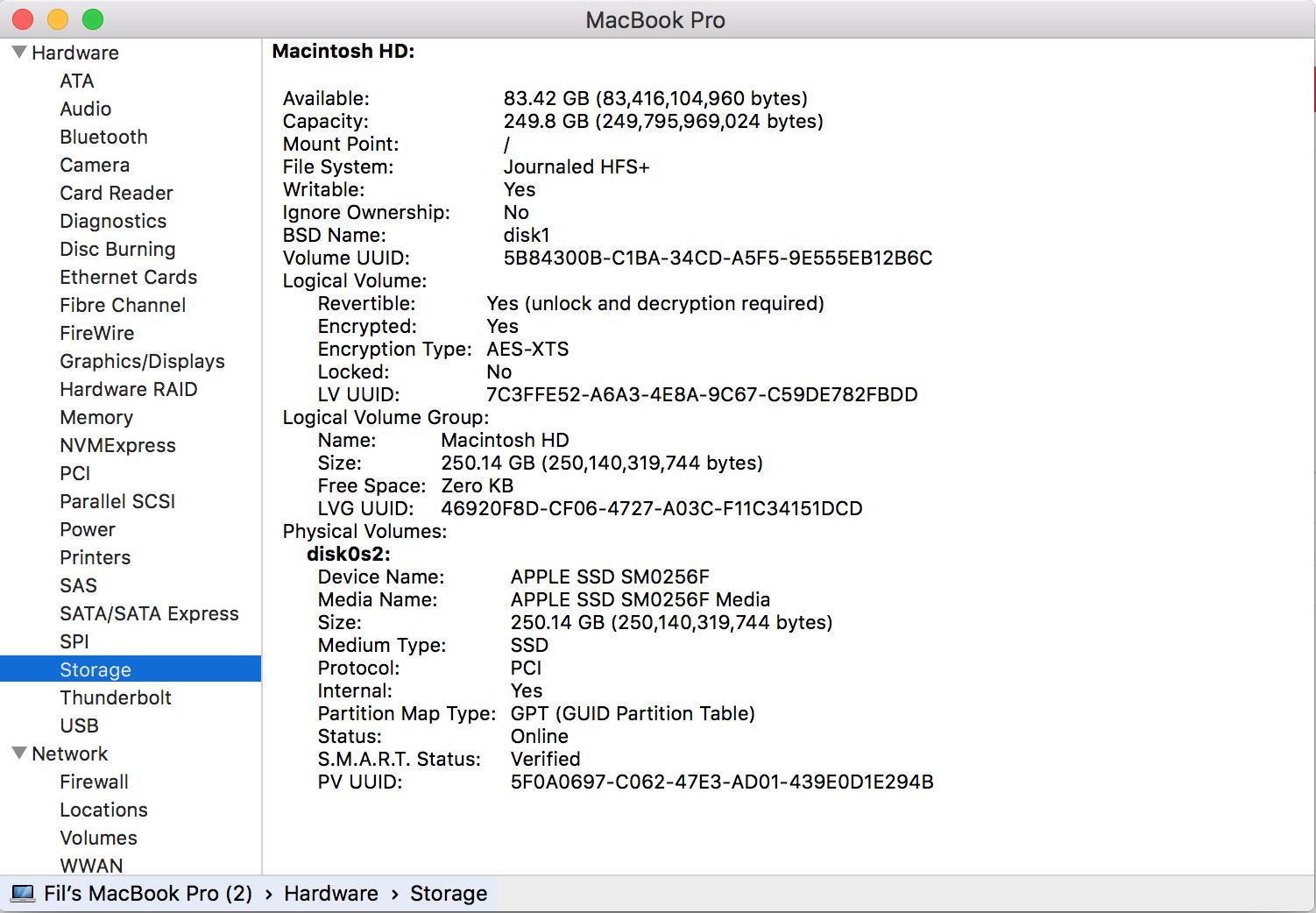This screenshot has height=913, width=1316.
Task: Open Parallel SCSI section
Action: [117, 501]
